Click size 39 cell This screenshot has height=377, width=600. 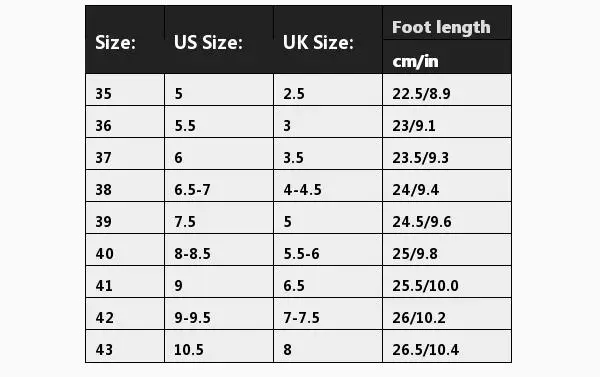click(x=125, y=218)
